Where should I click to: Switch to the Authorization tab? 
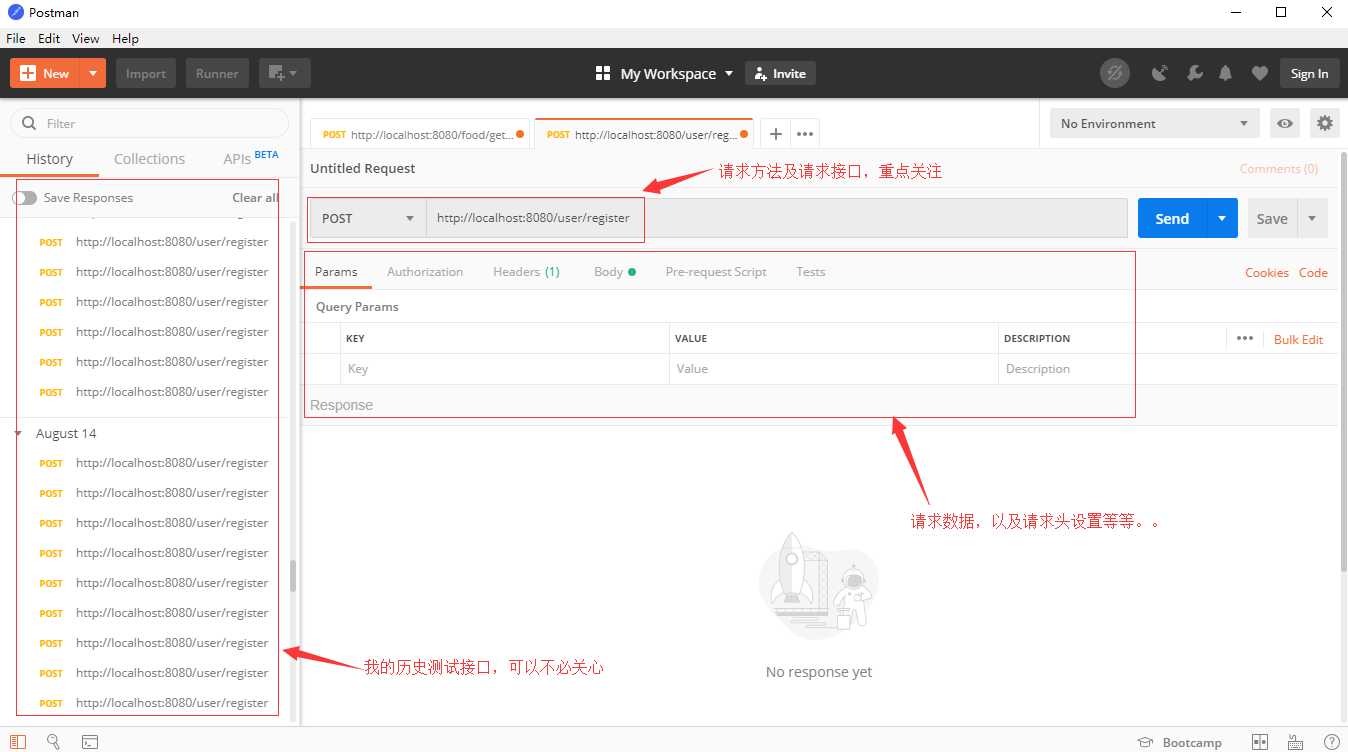[x=425, y=271]
